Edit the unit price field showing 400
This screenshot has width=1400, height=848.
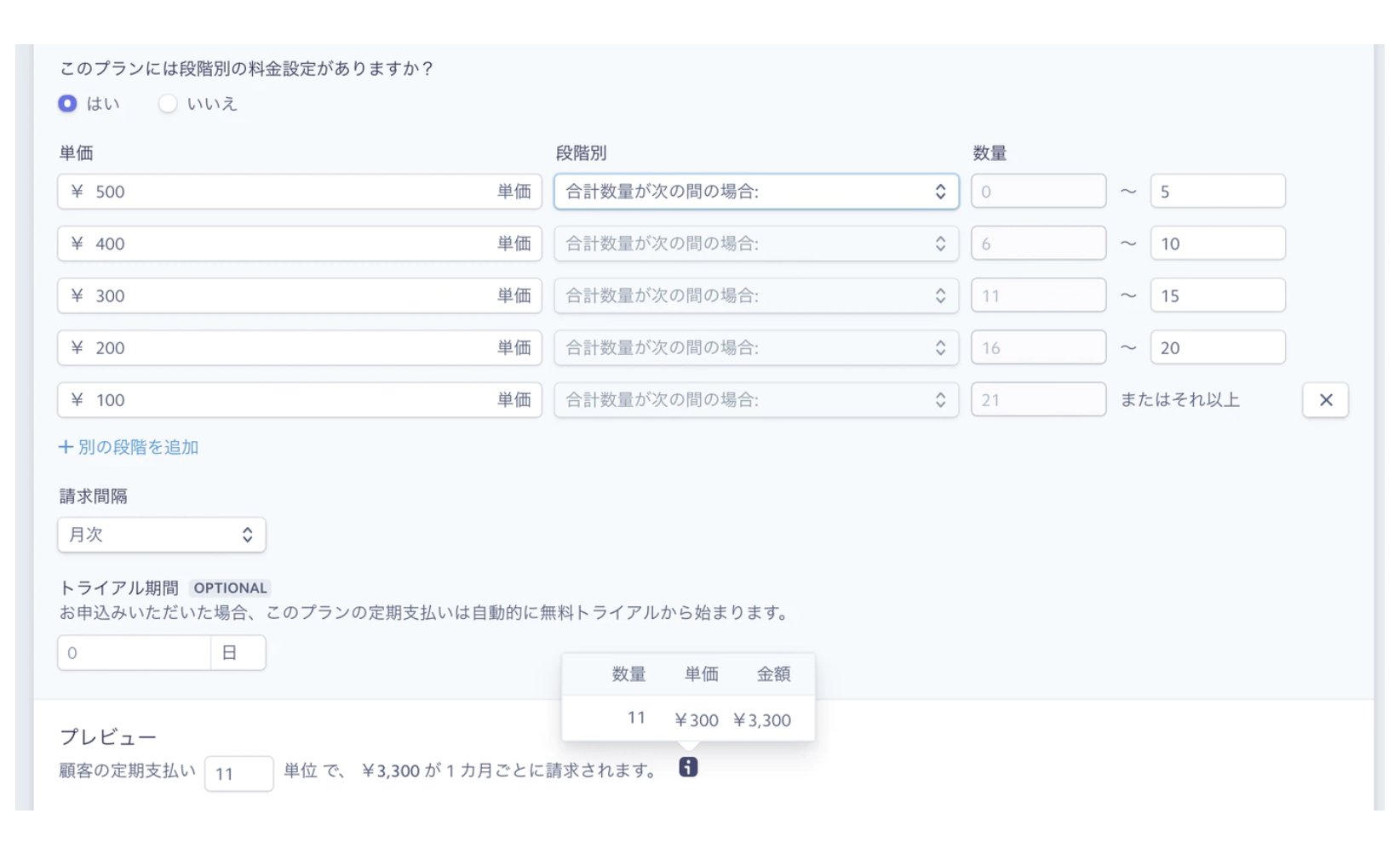(x=300, y=244)
